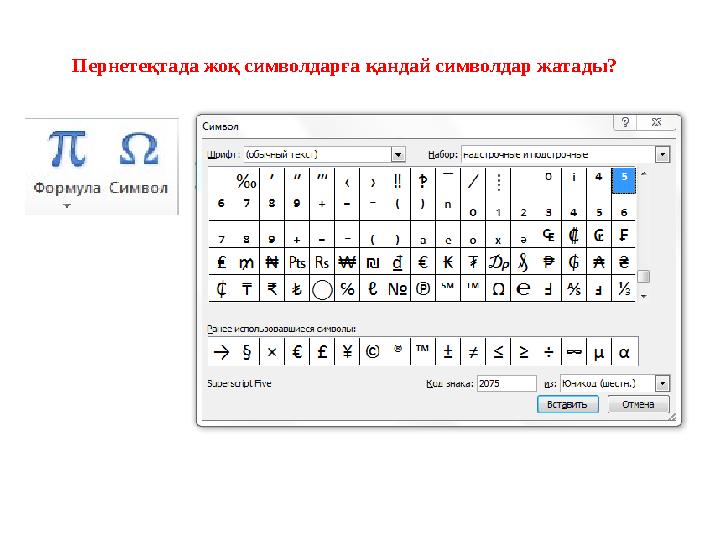Screen dimensions: 720x540
Task: Select the alpha α recent symbol
Action: (x=624, y=352)
